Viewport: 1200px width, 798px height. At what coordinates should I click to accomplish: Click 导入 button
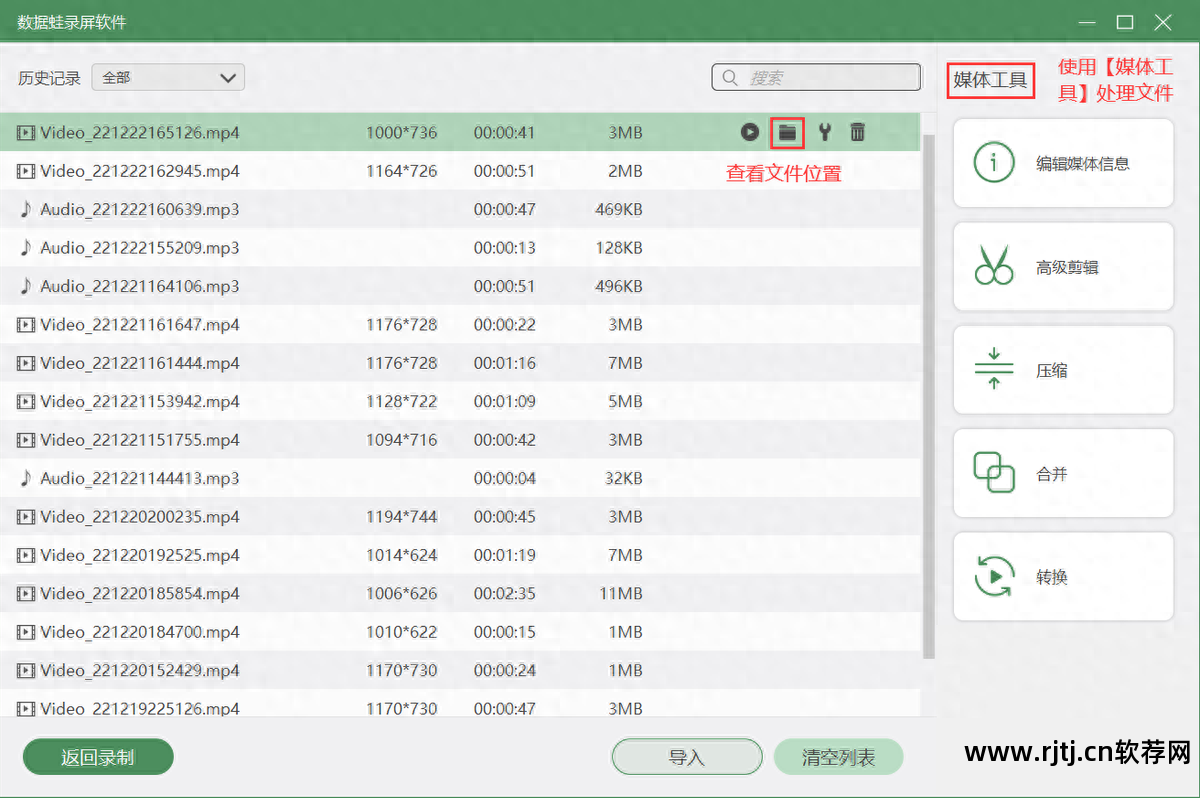point(687,757)
